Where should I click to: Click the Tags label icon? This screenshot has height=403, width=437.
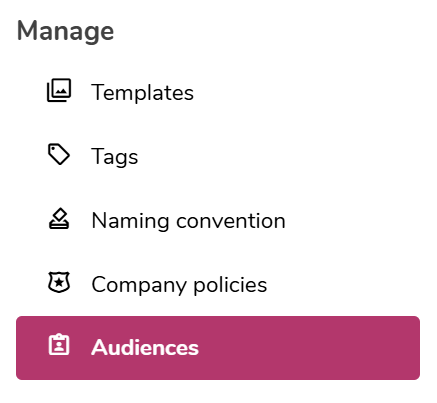(x=59, y=154)
